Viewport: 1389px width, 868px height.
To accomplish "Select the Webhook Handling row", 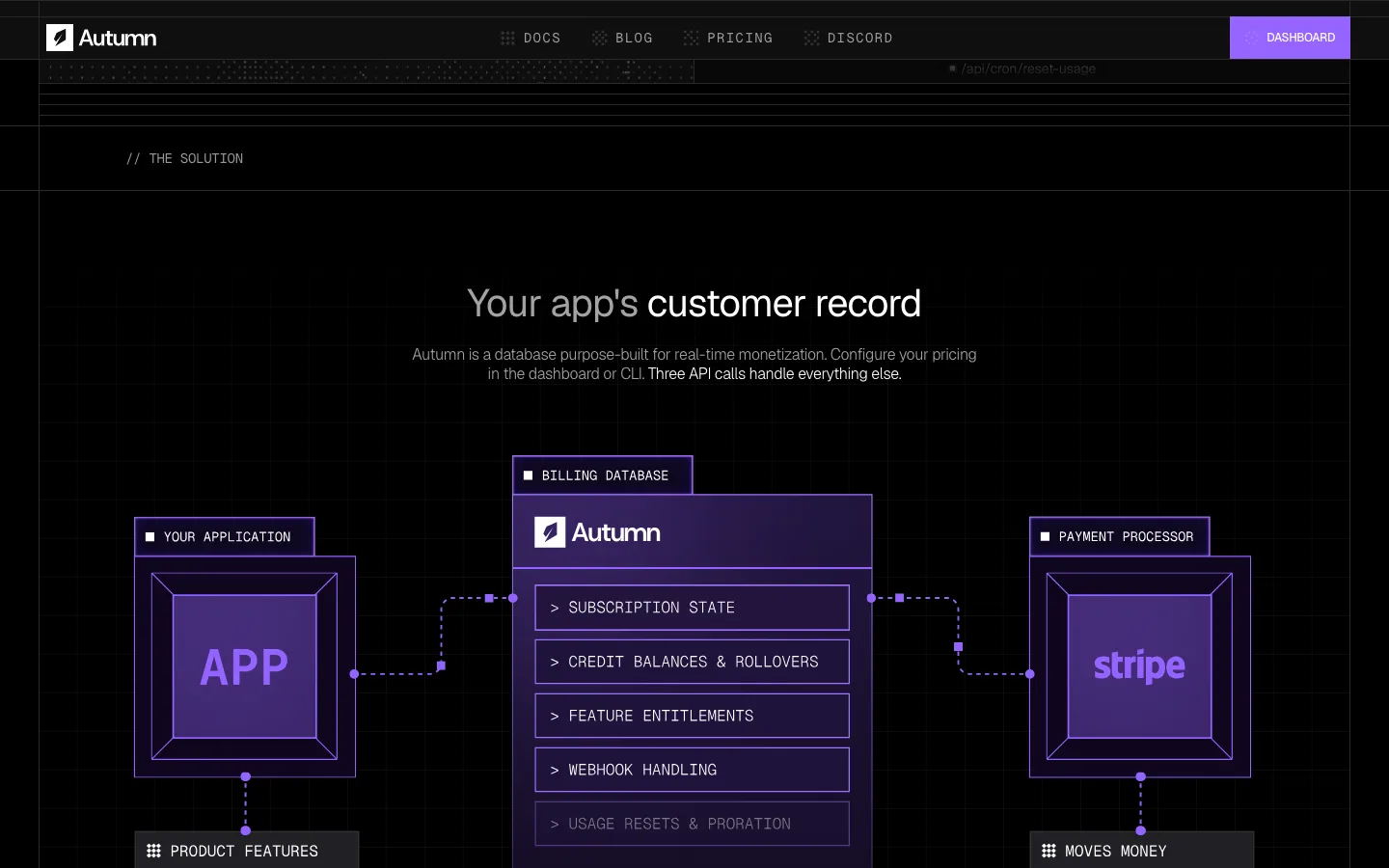I will pos(693,770).
